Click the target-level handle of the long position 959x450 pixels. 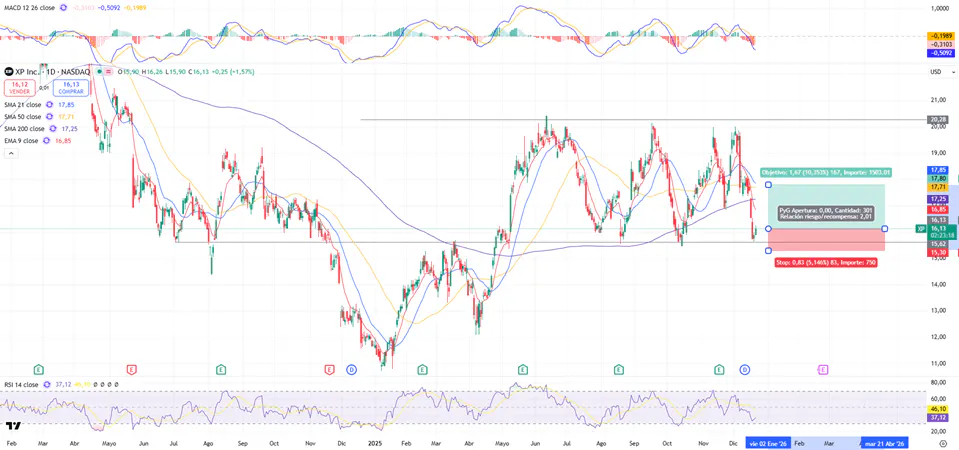click(768, 185)
